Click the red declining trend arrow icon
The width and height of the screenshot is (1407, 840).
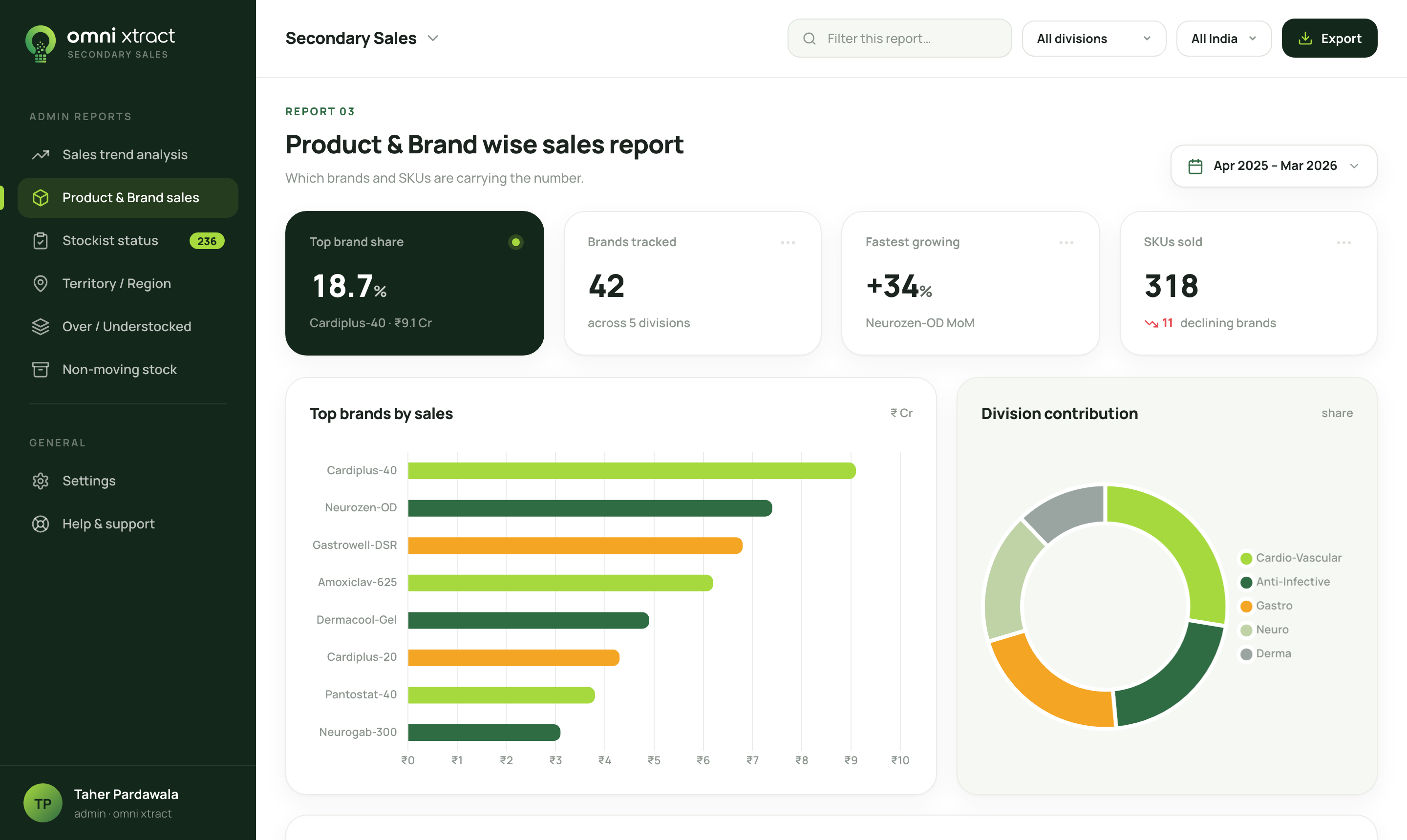(1151, 323)
